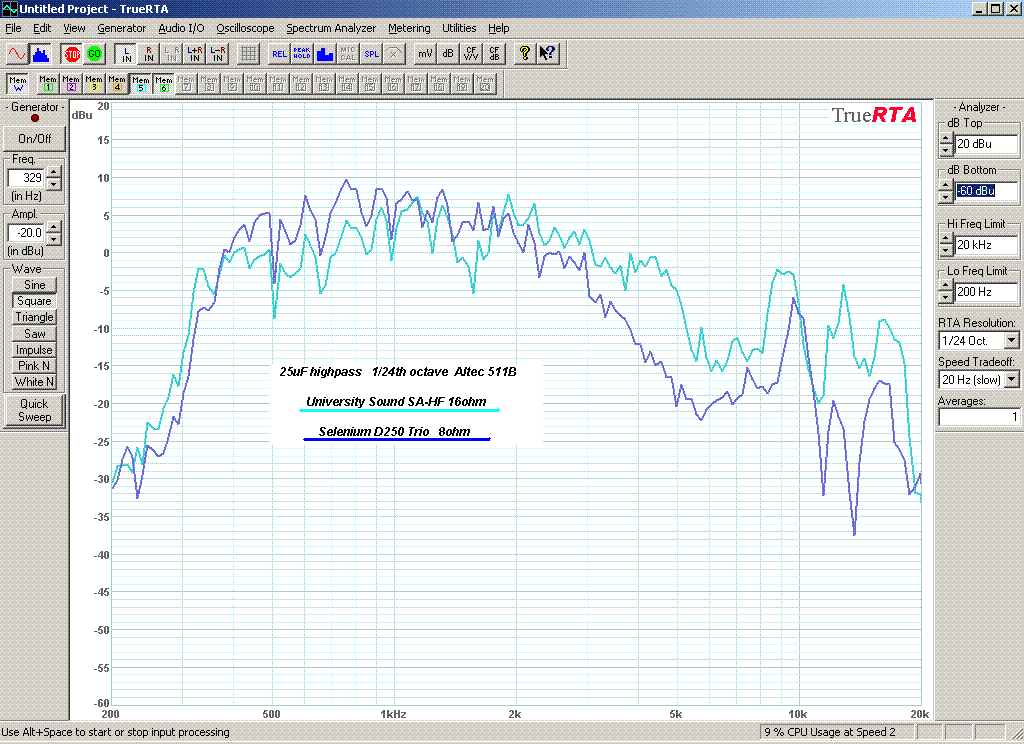The width and height of the screenshot is (1024, 744).
Task: Select Square waveform
Action: 35,301
